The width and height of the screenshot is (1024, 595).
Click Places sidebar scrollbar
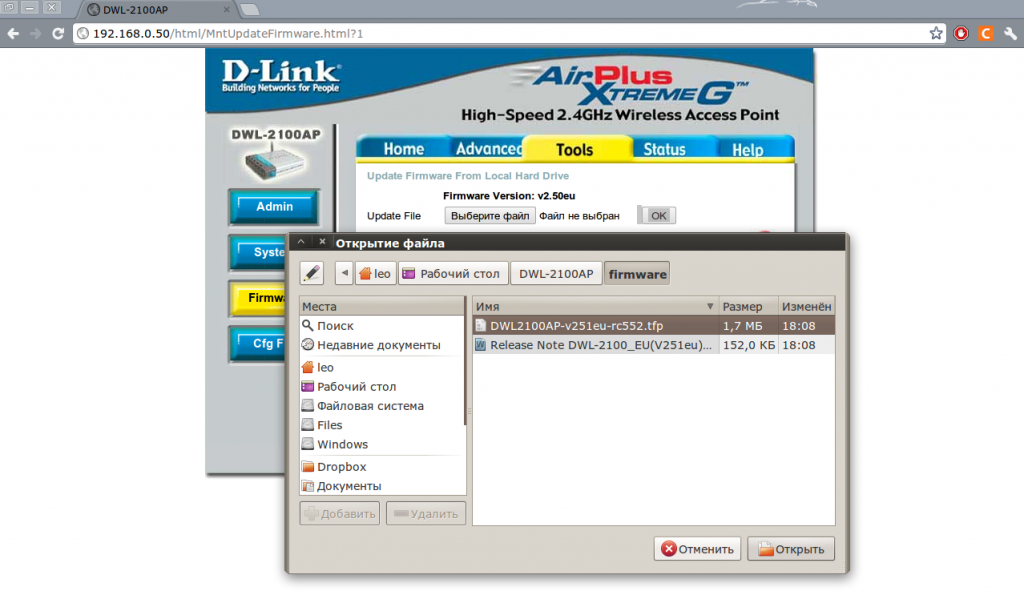[x=466, y=361]
